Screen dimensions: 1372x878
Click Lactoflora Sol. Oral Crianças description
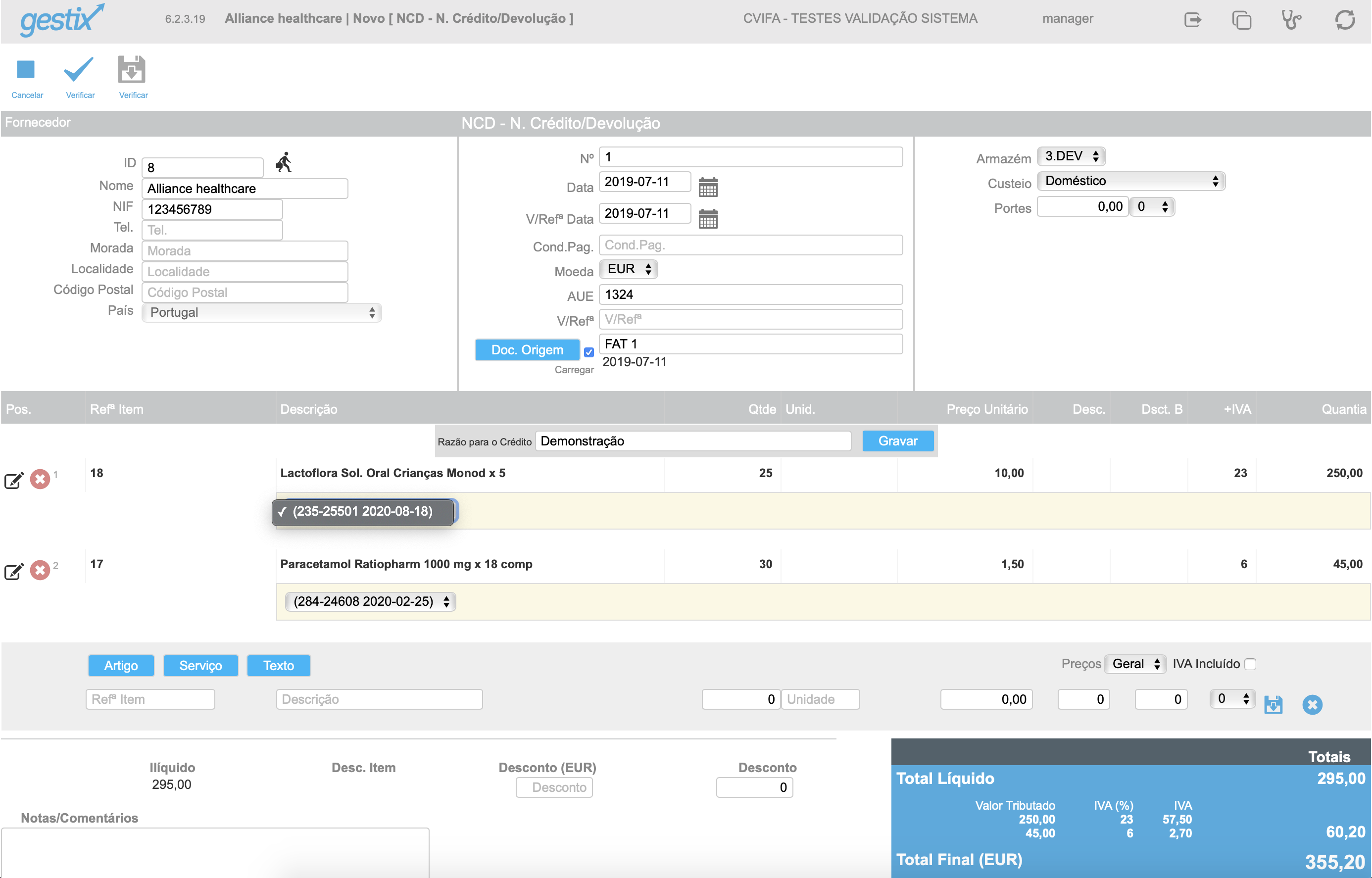[x=392, y=473]
